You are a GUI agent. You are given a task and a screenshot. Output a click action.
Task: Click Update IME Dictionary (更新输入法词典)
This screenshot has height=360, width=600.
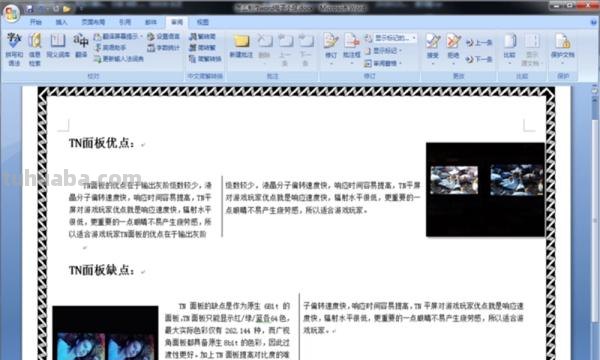[119, 59]
